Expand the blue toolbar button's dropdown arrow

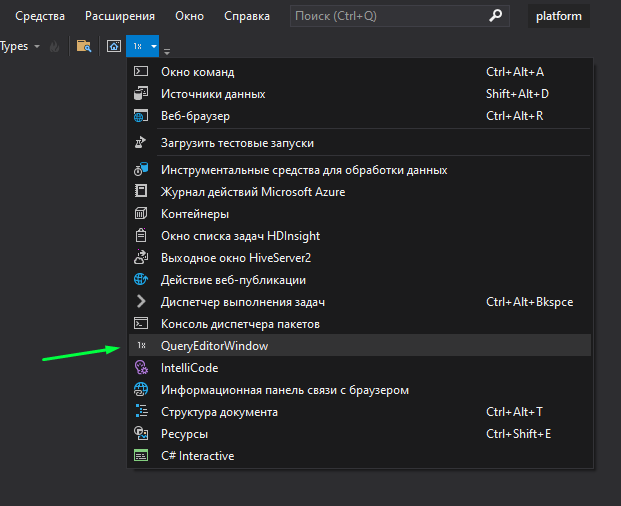153,47
